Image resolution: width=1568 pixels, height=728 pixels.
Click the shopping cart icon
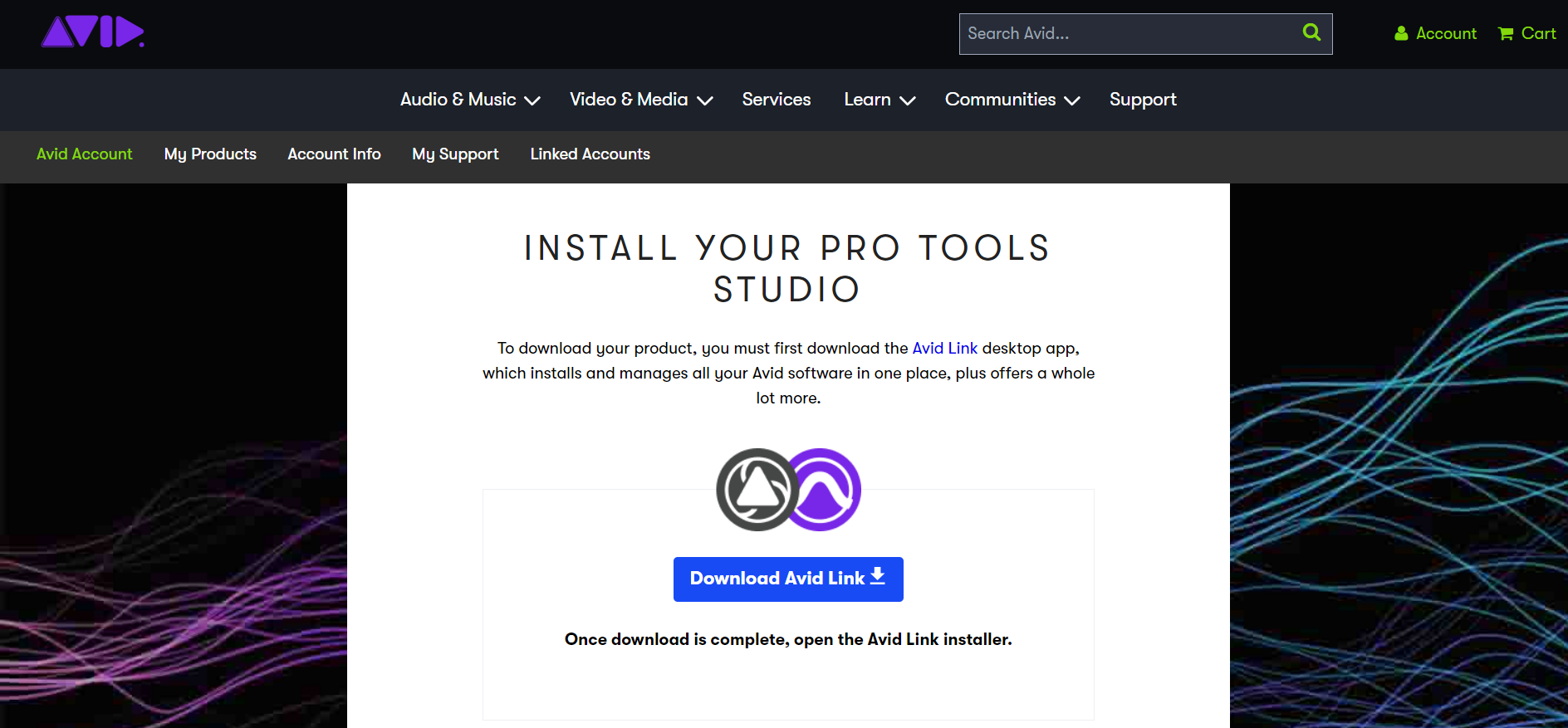click(x=1506, y=33)
